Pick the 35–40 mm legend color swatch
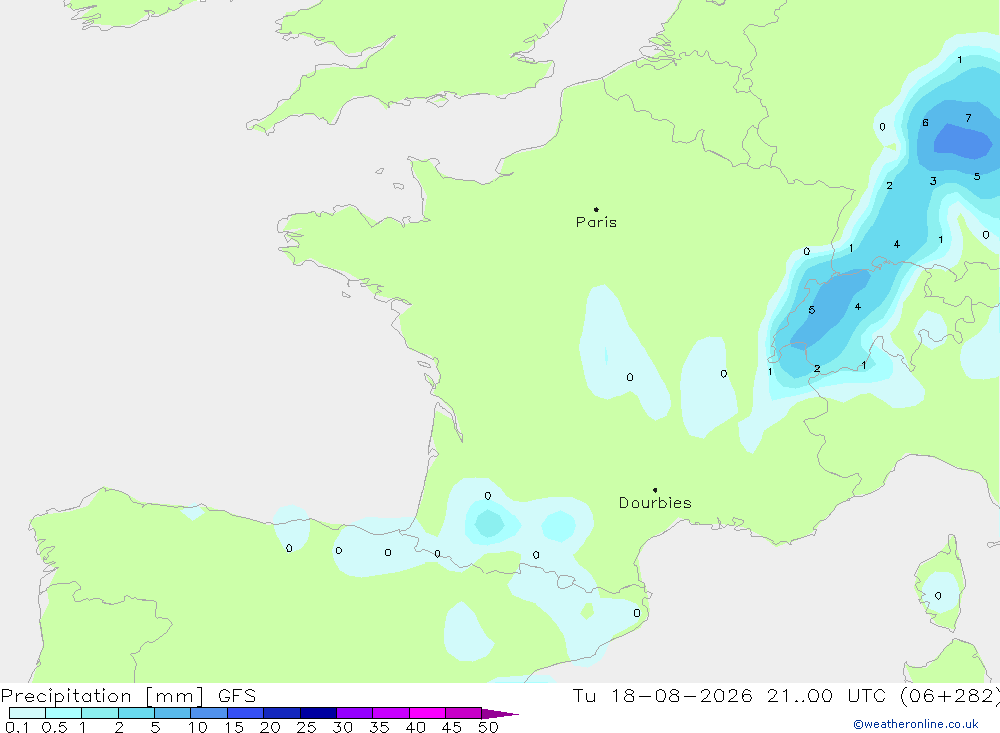 [391, 713]
